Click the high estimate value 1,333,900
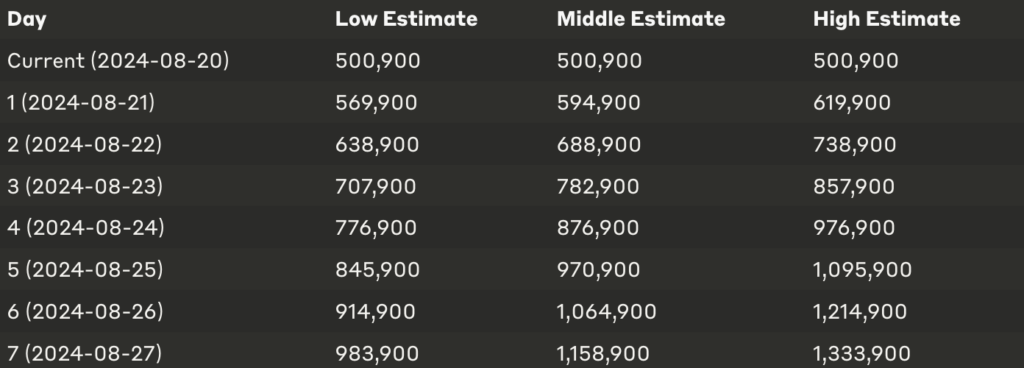The height and width of the screenshot is (368, 1024). 861,354
